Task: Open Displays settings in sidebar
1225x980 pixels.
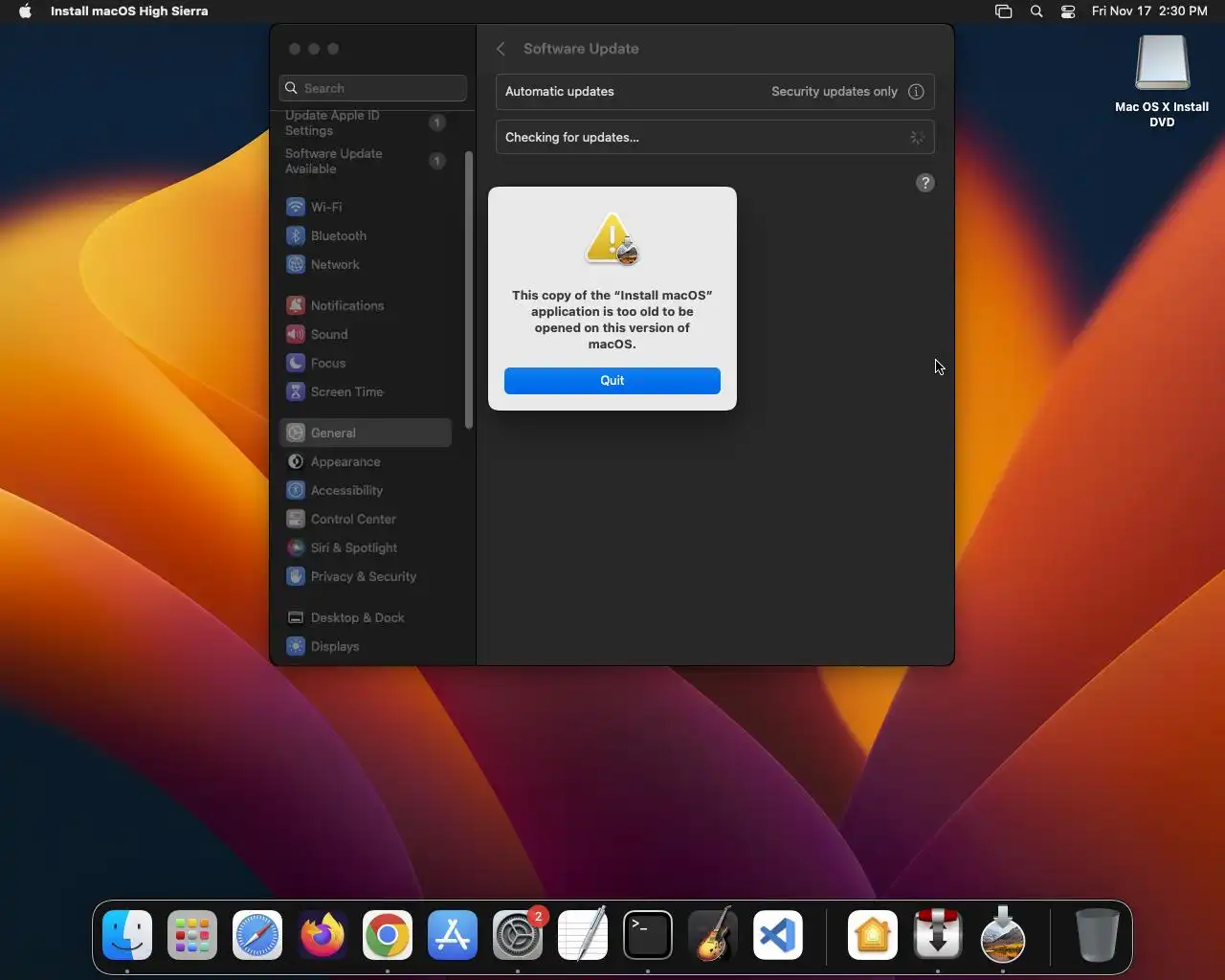Action: click(365, 646)
